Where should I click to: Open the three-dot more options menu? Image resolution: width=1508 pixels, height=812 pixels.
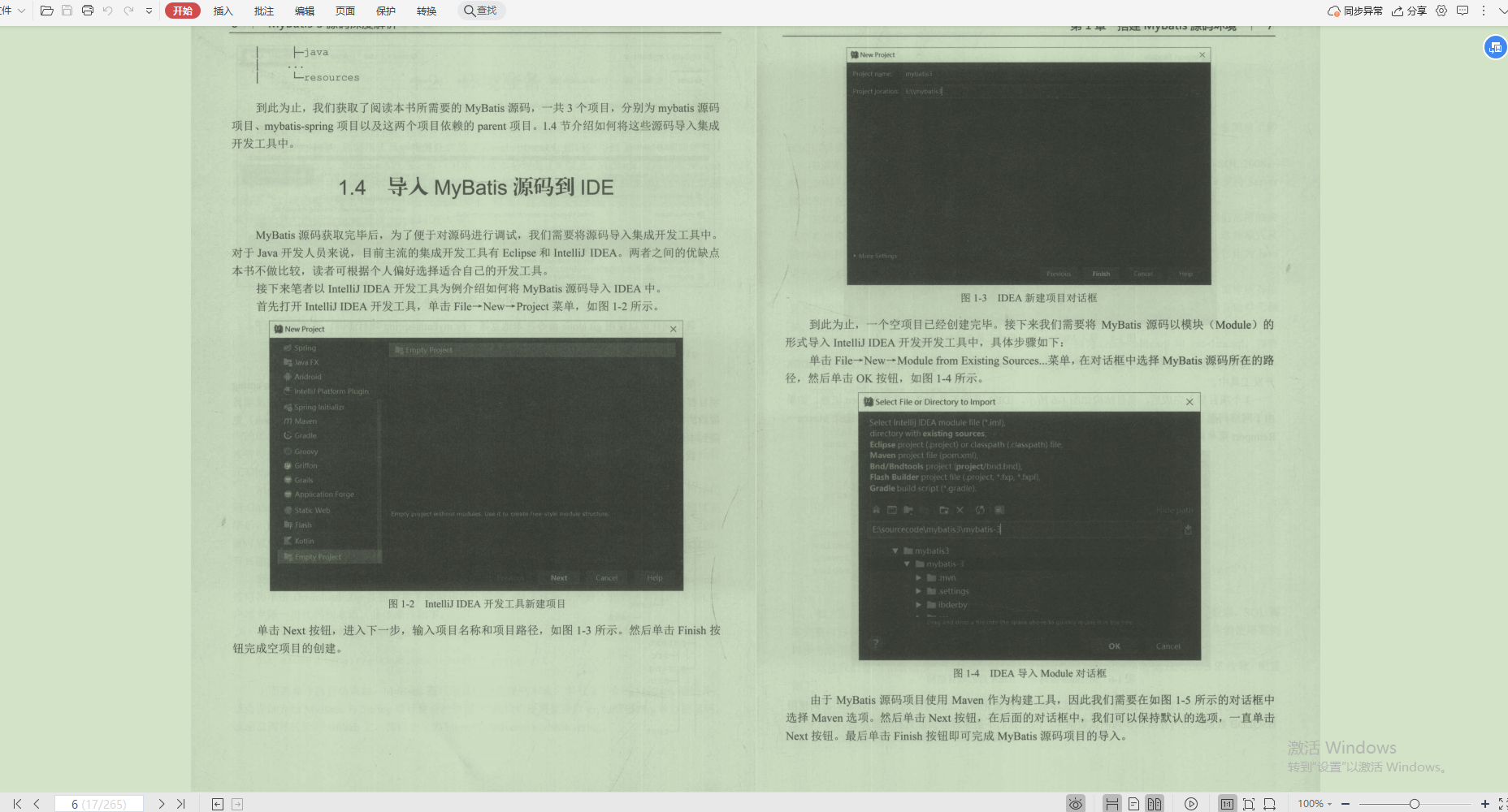coord(1484,11)
